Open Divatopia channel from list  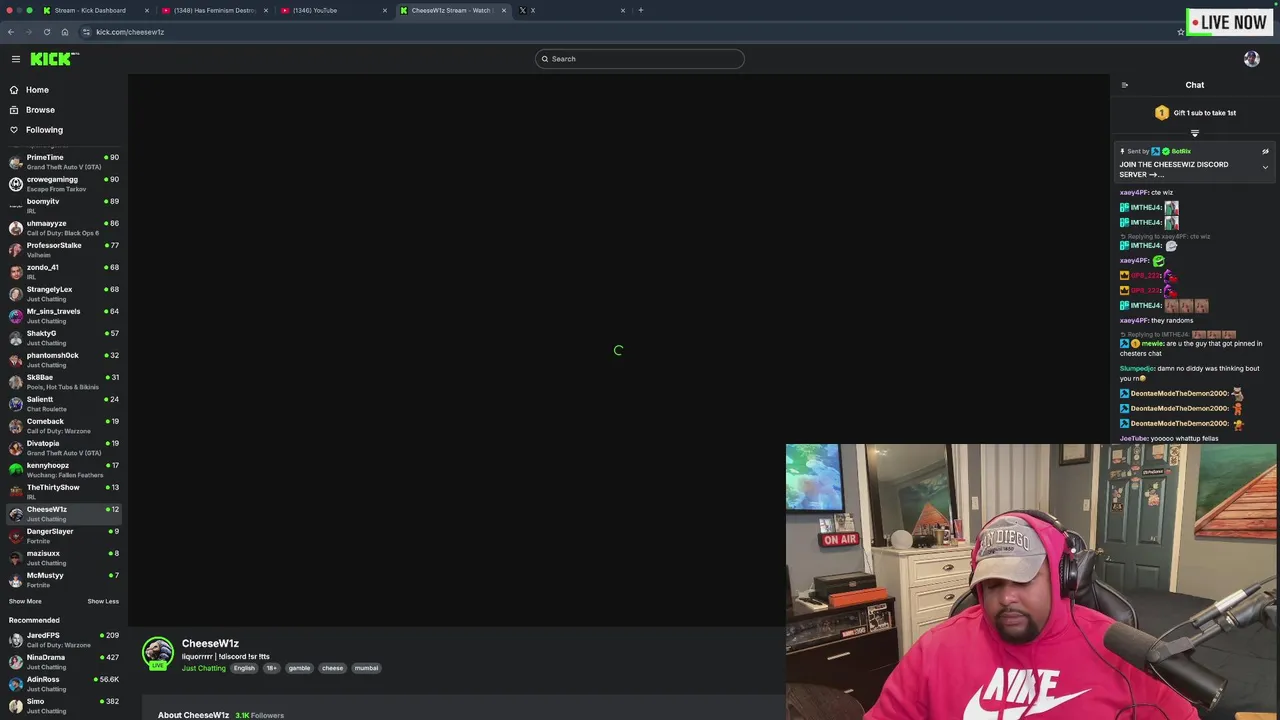click(x=64, y=448)
